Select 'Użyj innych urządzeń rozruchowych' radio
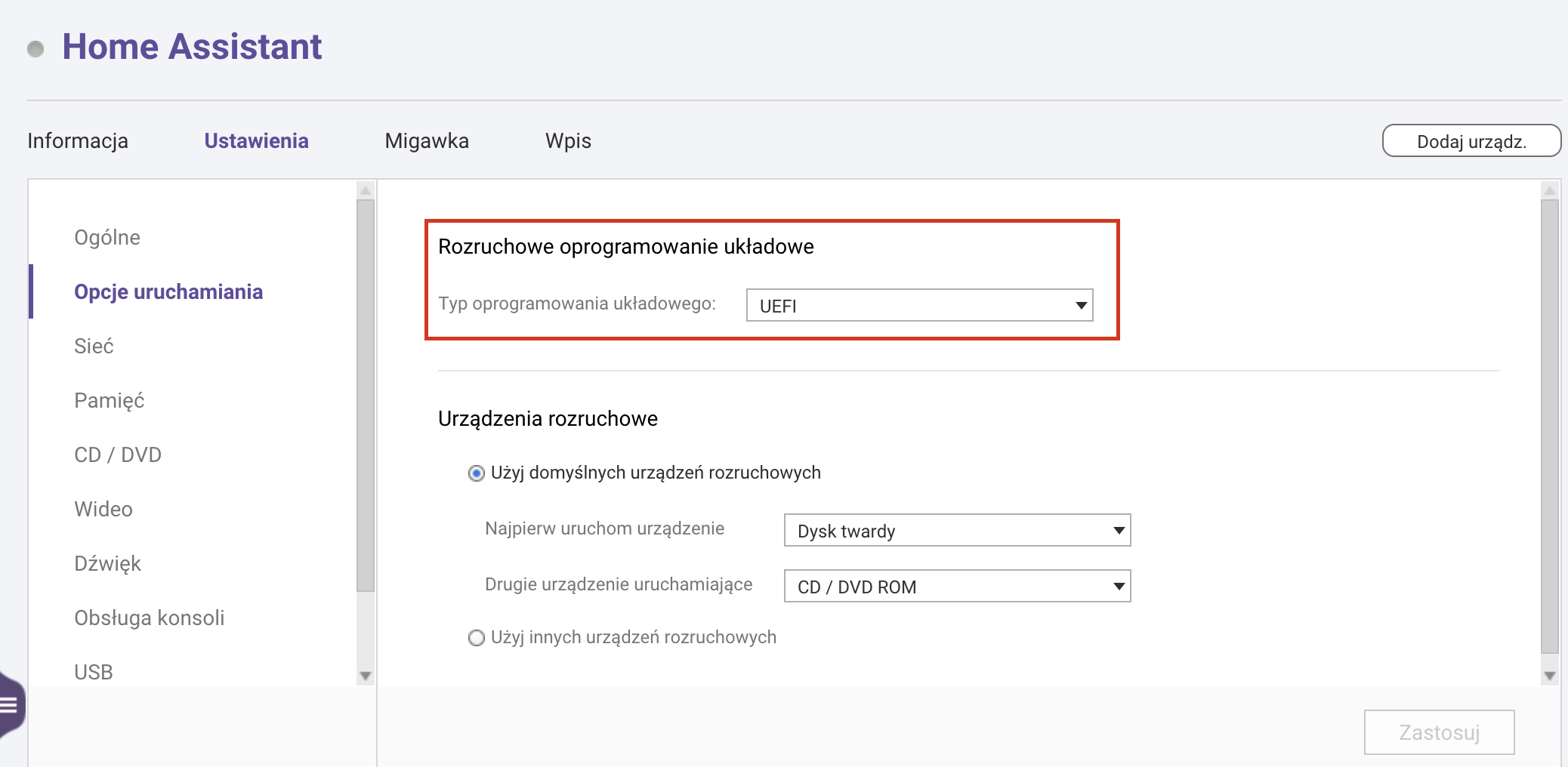Image resolution: width=1568 pixels, height=767 pixels. tap(477, 638)
